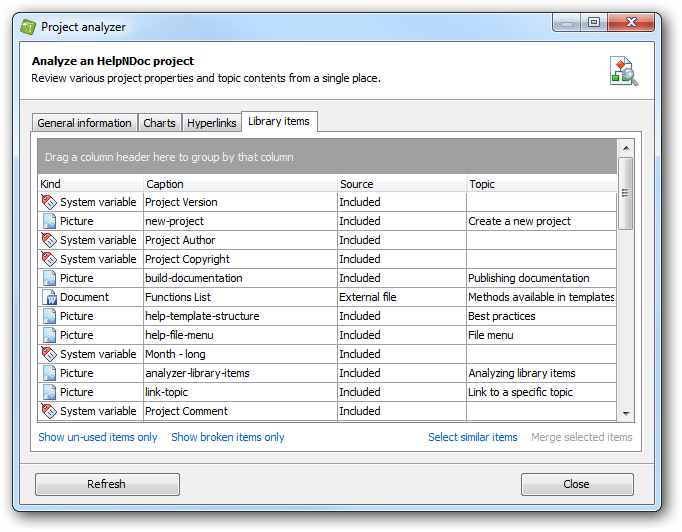Image resolution: width=682 pixels, height=532 pixels.
Task: Click the Word document icon for Functions List
Action: pos(49,297)
